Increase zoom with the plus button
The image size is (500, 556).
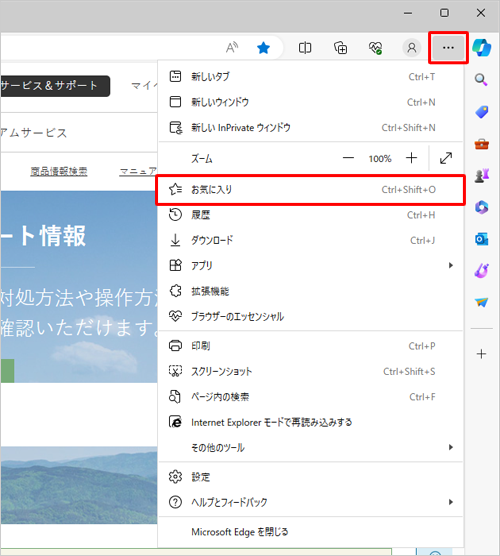point(411,158)
